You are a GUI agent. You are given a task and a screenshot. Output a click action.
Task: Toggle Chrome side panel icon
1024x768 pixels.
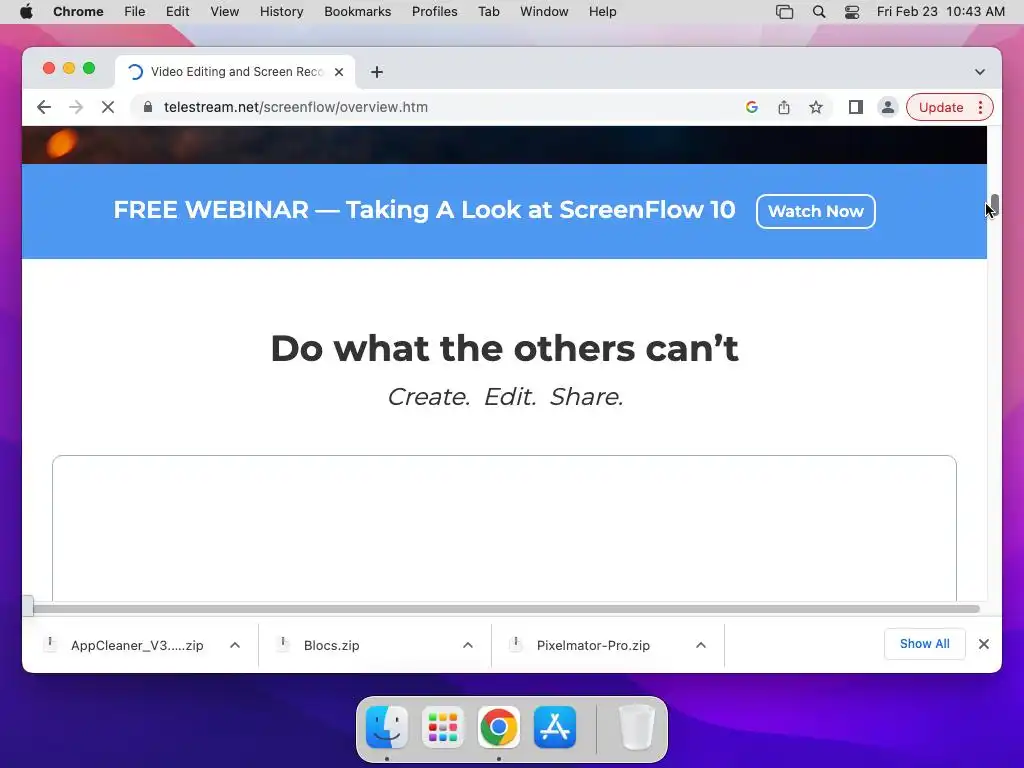[856, 107]
